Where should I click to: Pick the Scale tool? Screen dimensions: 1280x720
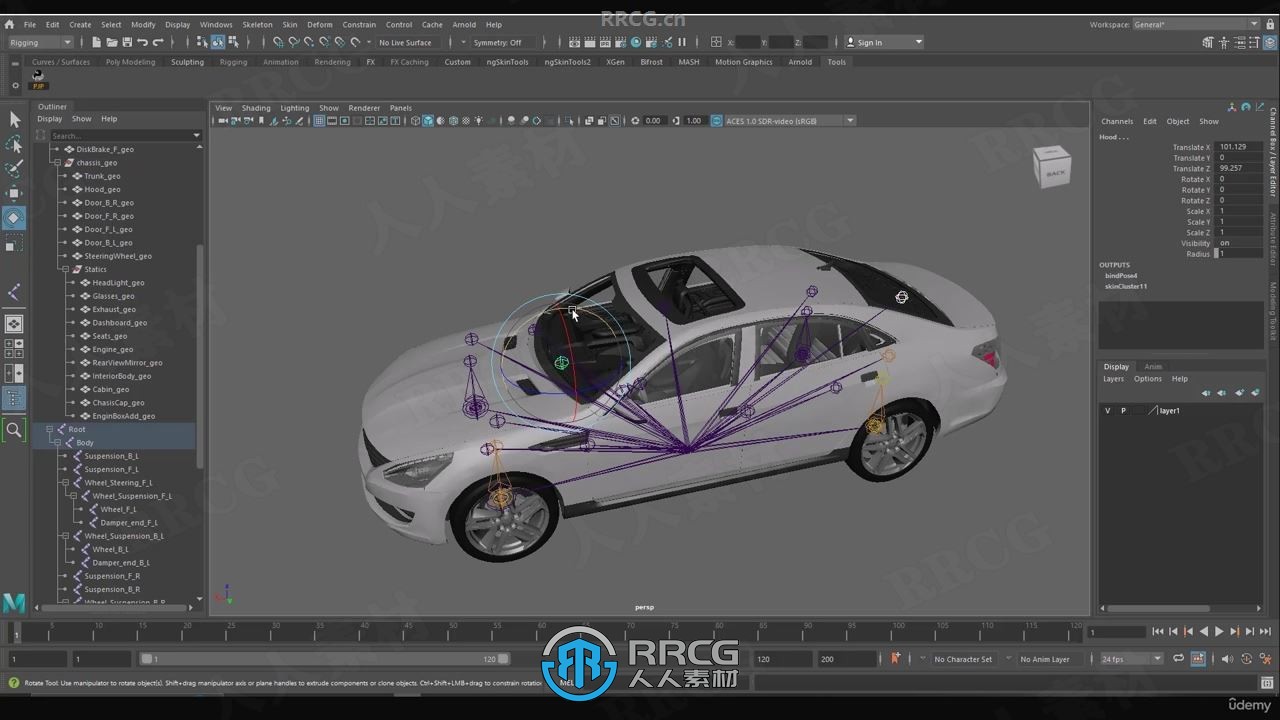click(14, 243)
